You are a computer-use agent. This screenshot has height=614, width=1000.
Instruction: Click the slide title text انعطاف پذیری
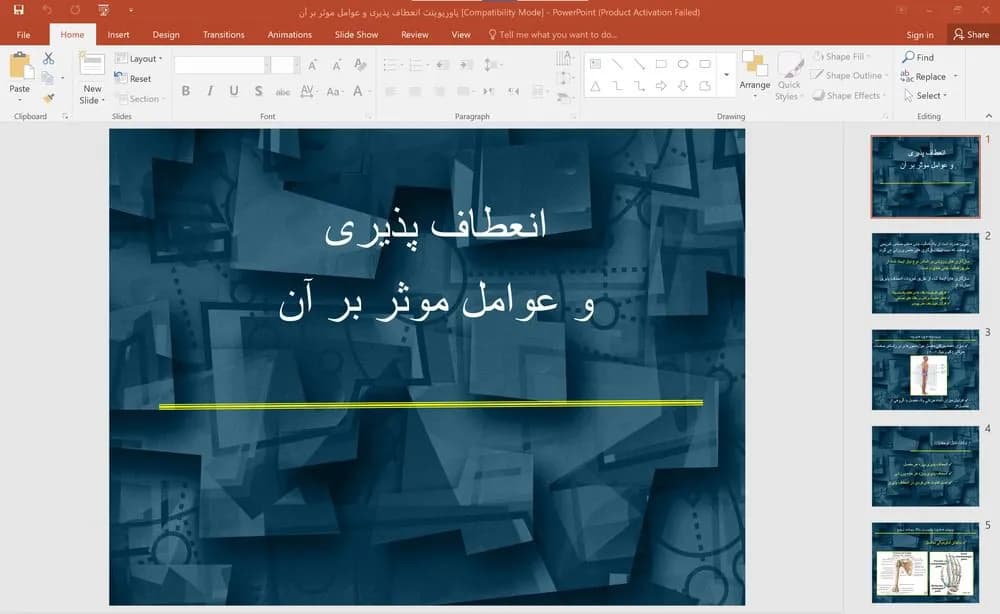(x=436, y=228)
